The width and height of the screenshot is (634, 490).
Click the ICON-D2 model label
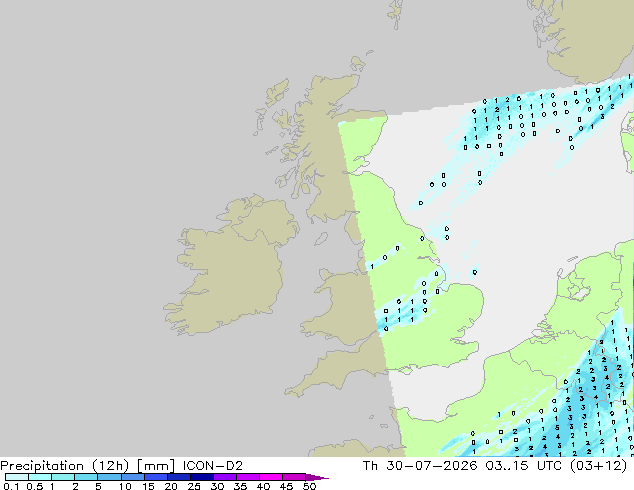pyautogui.click(x=213, y=466)
